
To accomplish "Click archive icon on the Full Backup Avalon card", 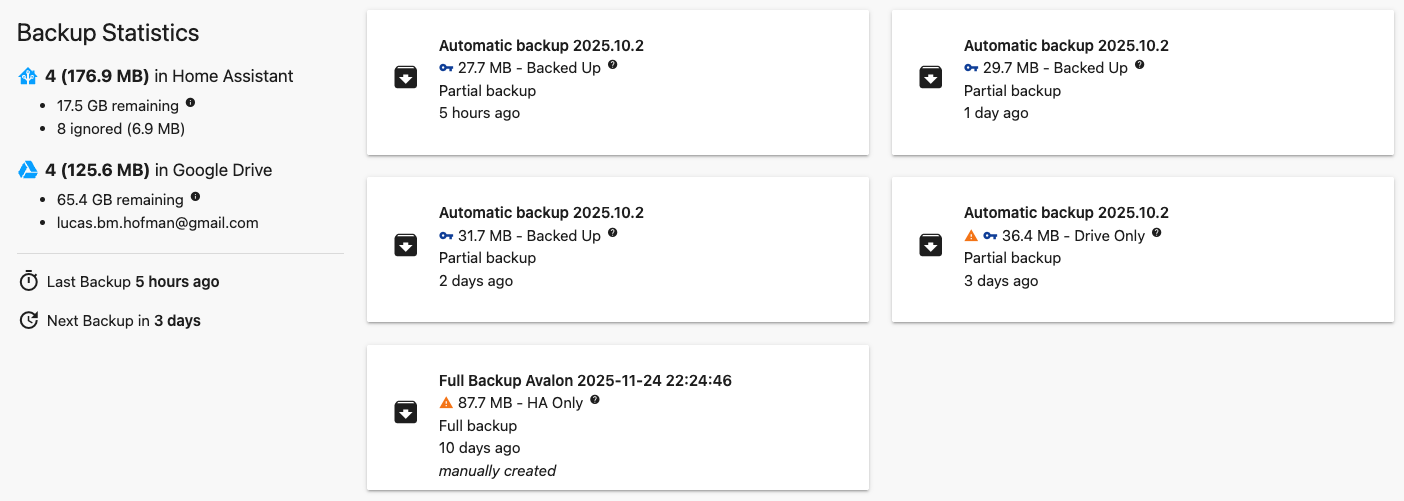I will point(405,412).
